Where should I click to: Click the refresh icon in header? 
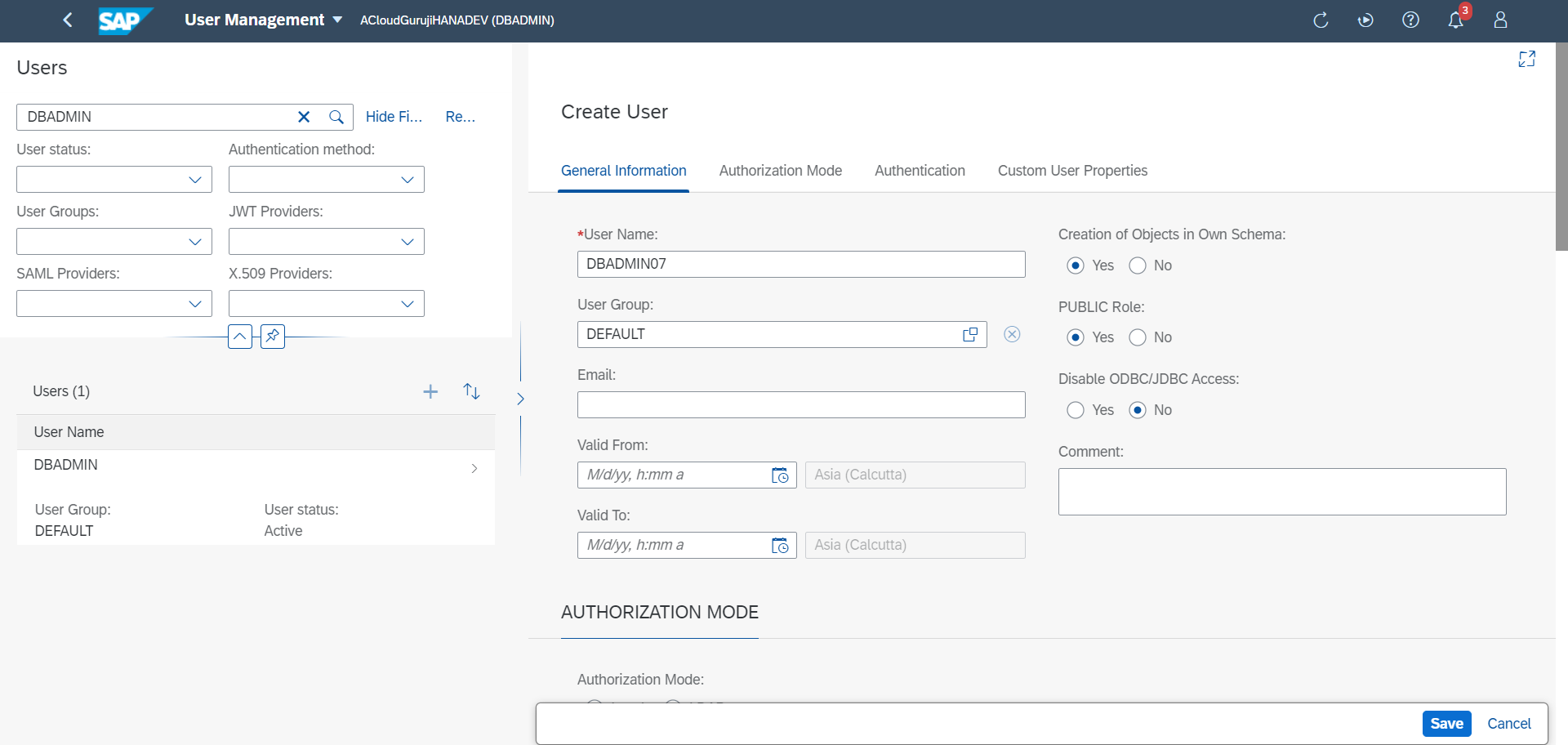click(x=1321, y=20)
